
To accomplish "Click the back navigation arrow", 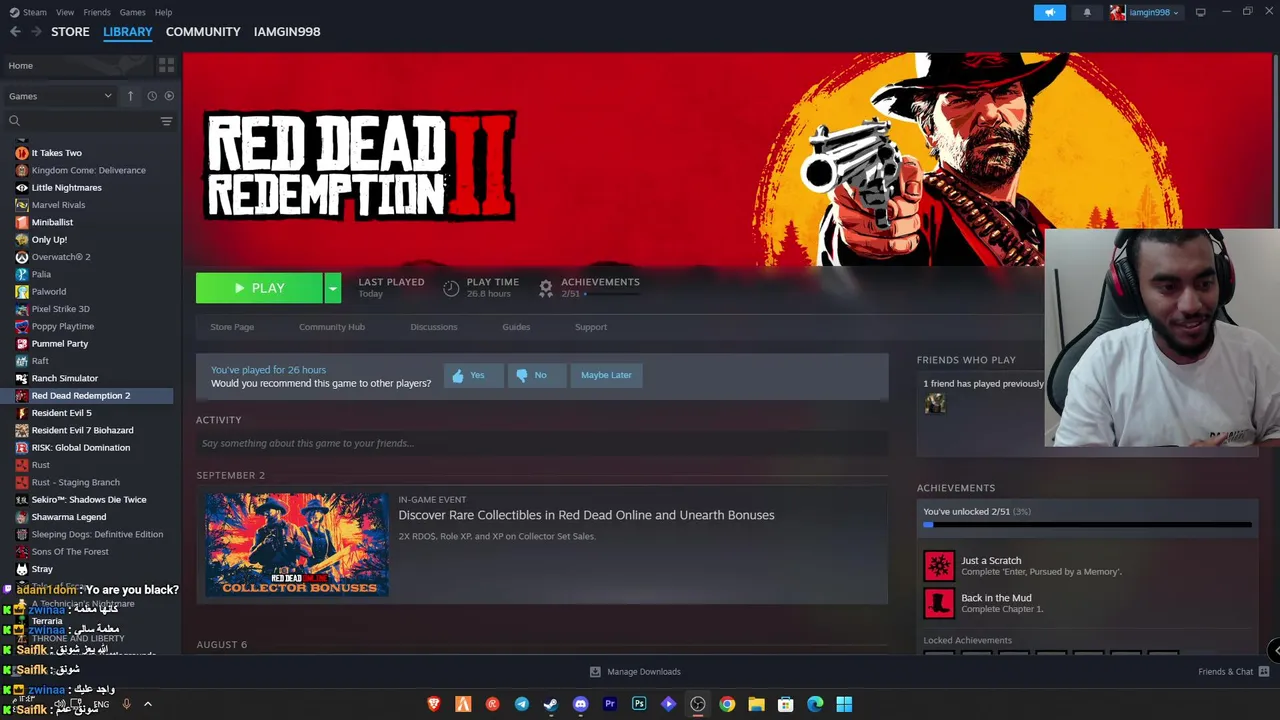I will click(x=15, y=32).
